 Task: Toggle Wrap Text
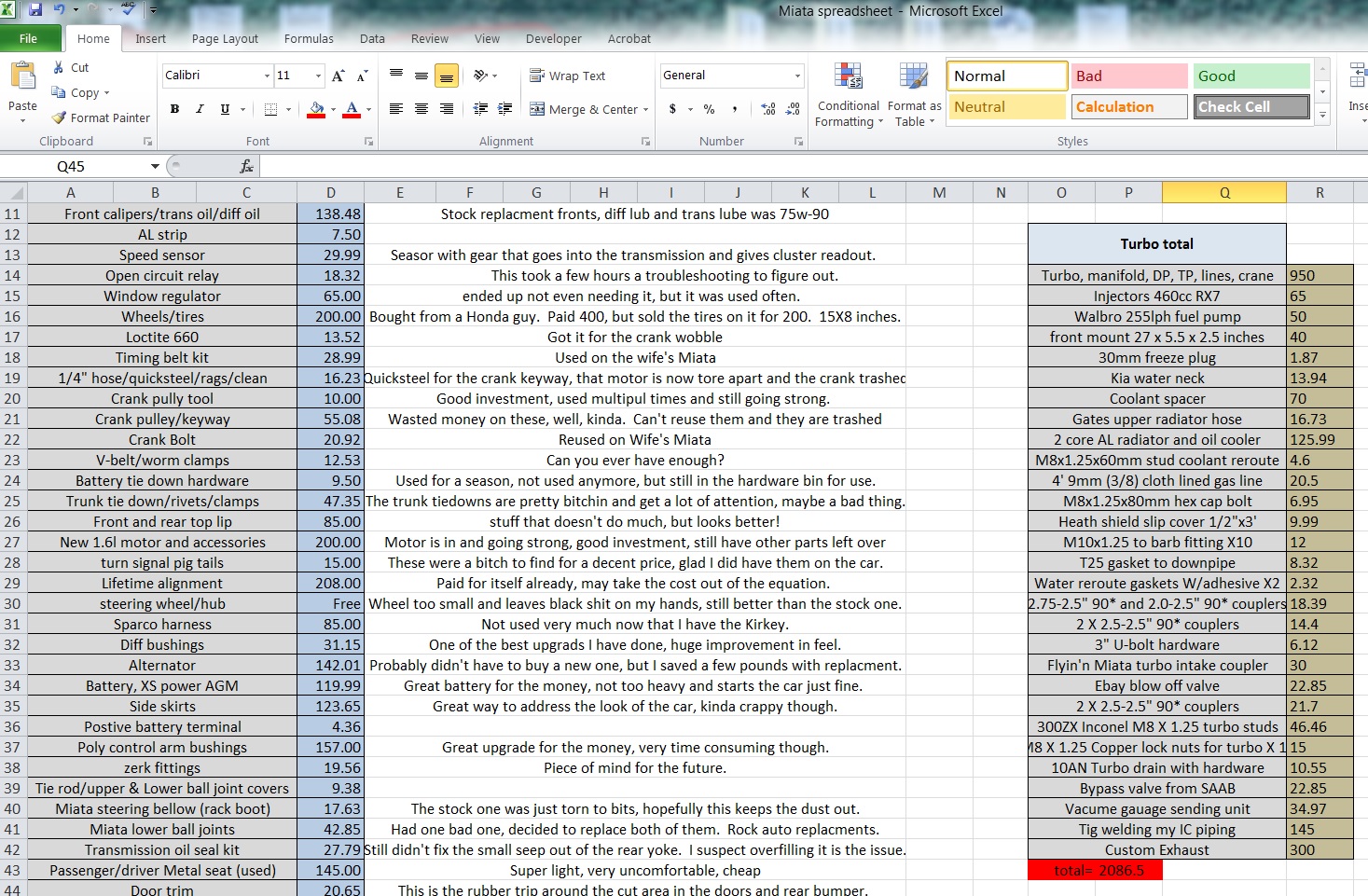tap(568, 76)
